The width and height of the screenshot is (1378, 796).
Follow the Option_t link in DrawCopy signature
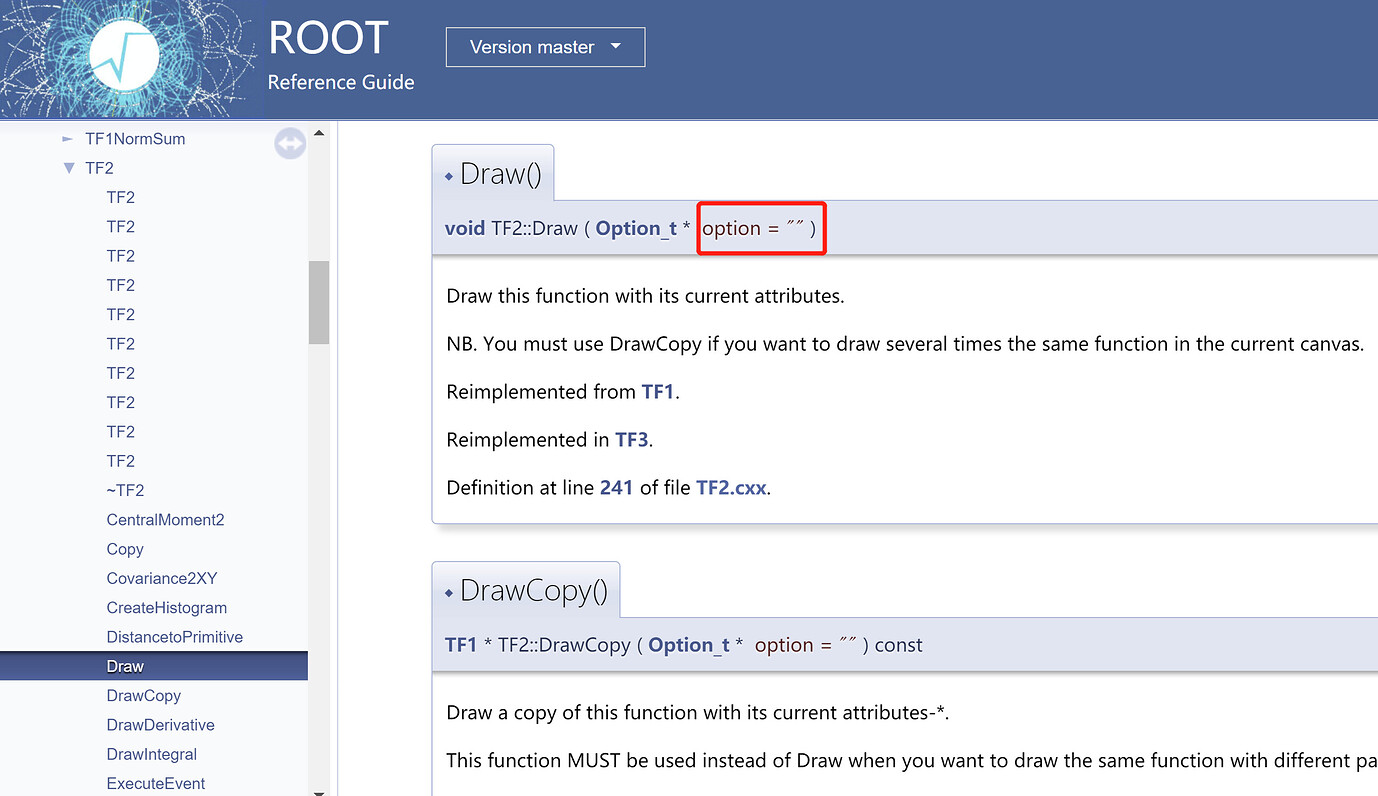click(x=689, y=645)
